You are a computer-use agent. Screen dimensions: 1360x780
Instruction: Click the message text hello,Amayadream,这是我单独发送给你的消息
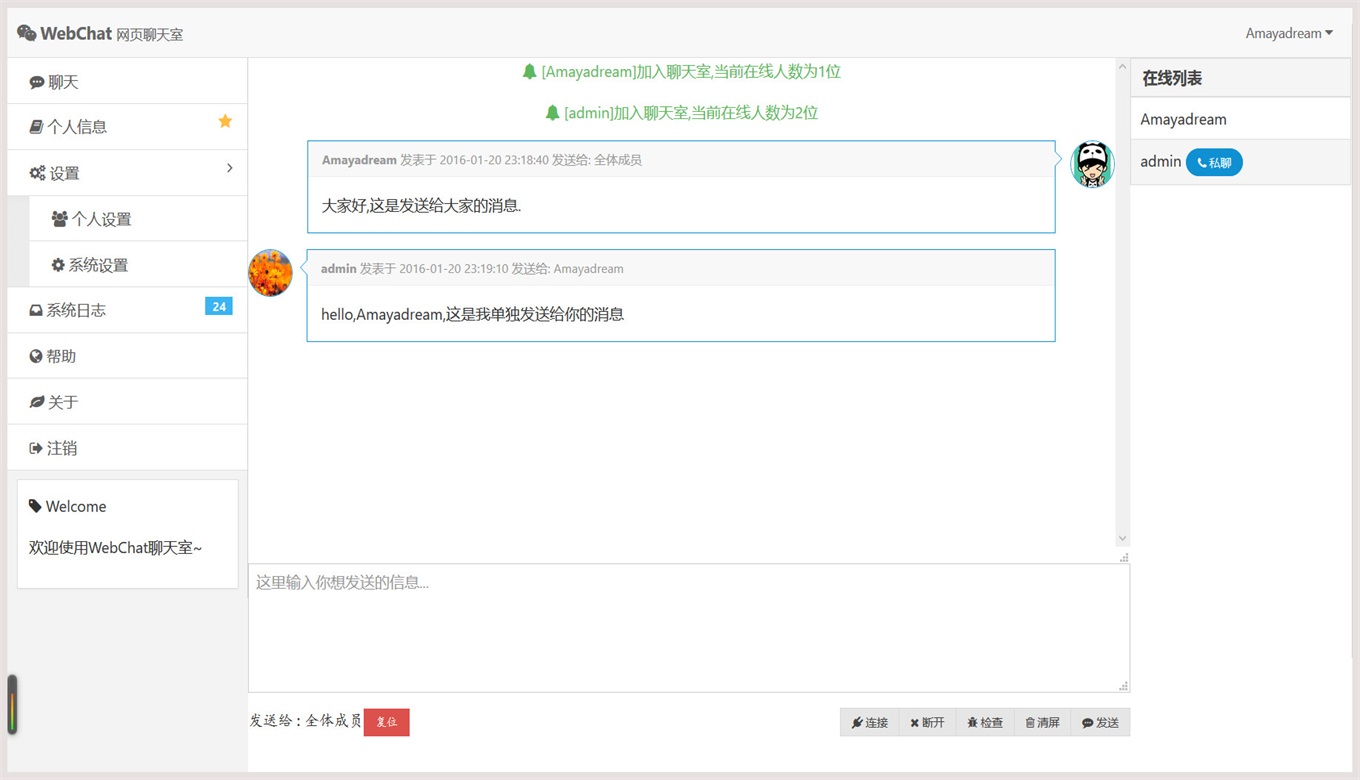[x=472, y=315]
